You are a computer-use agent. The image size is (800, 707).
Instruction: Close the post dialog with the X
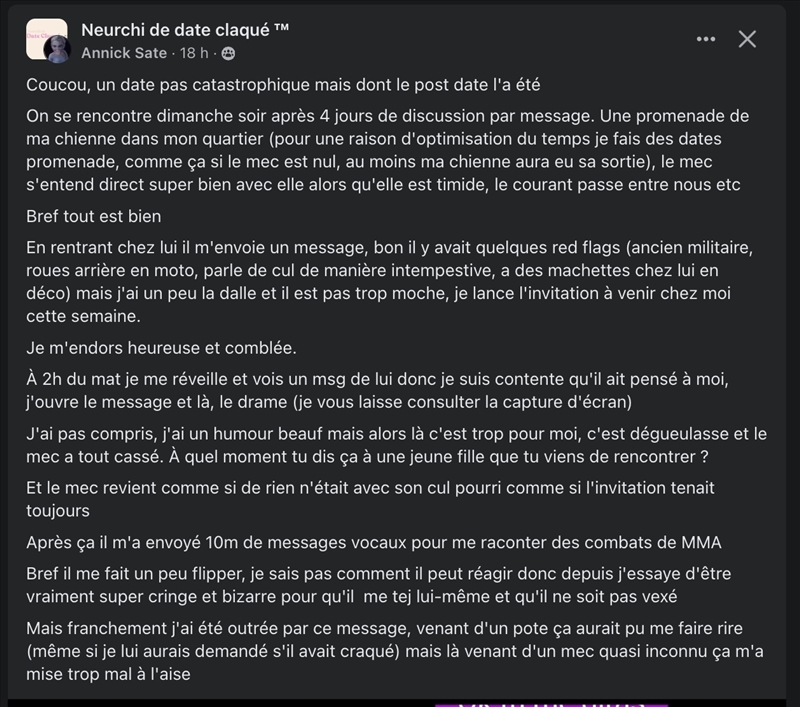click(747, 39)
